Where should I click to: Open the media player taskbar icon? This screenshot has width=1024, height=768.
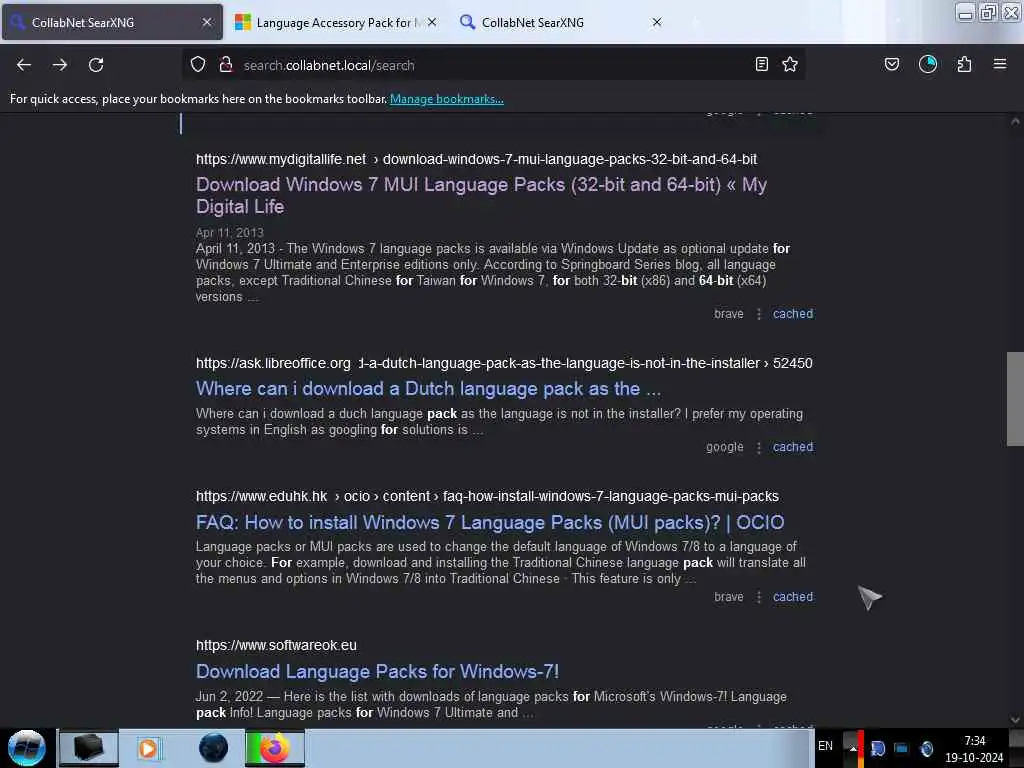(148, 748)
